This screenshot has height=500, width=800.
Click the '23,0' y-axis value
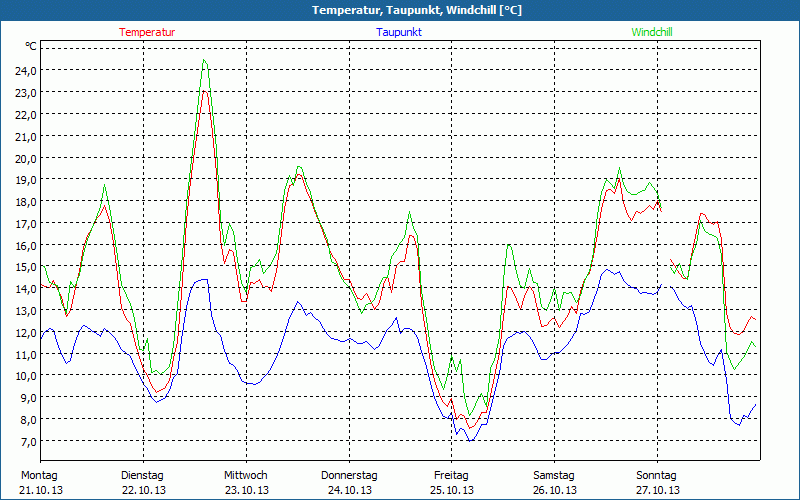(x=26, y=93)
